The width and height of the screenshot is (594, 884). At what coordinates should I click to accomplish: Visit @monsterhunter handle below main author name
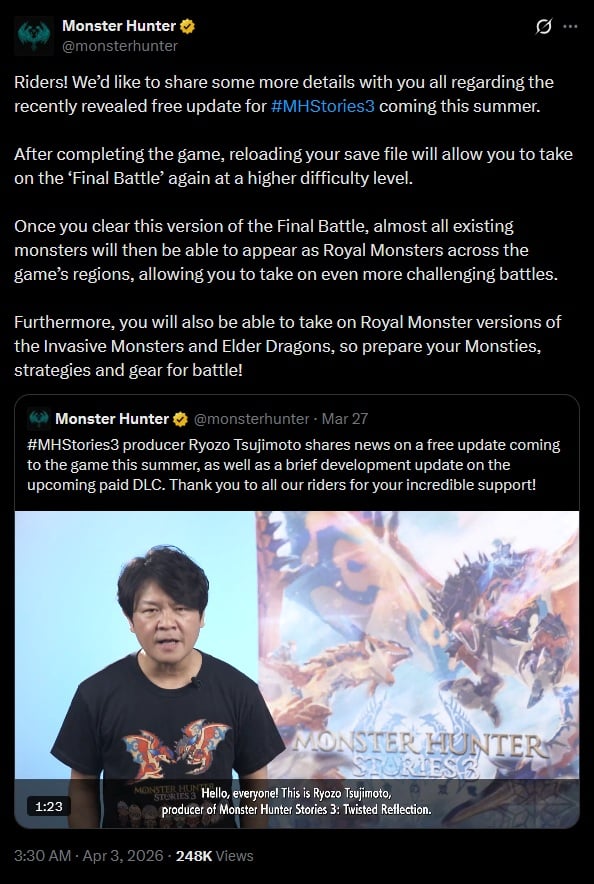120,46
